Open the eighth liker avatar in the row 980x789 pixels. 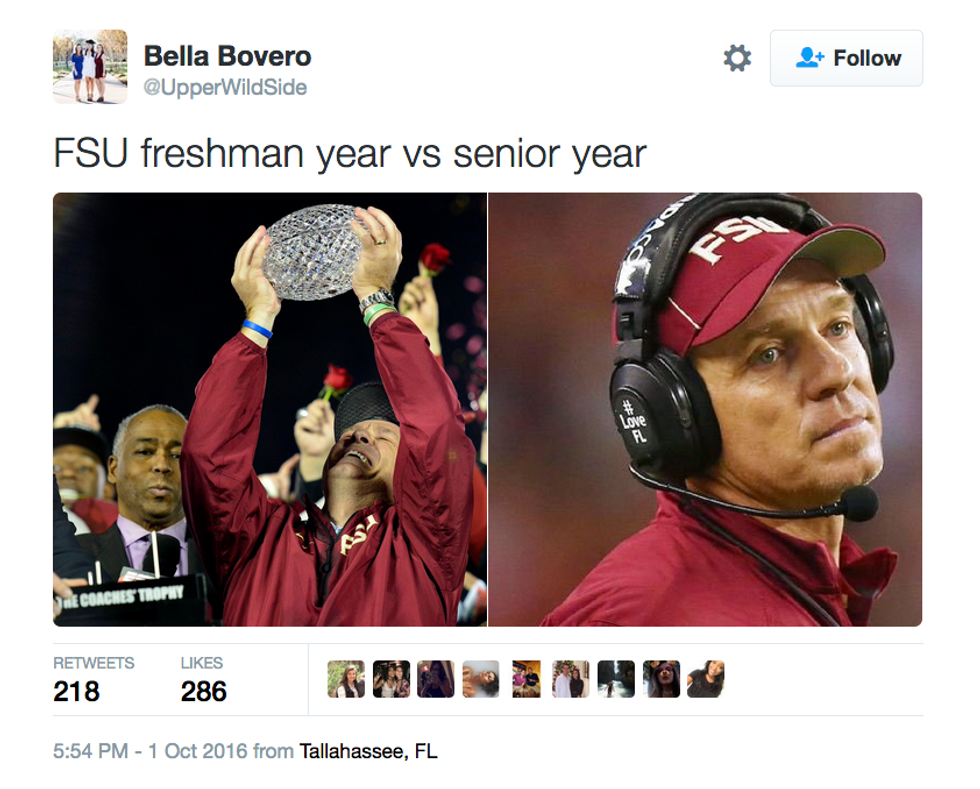[661, 679]
